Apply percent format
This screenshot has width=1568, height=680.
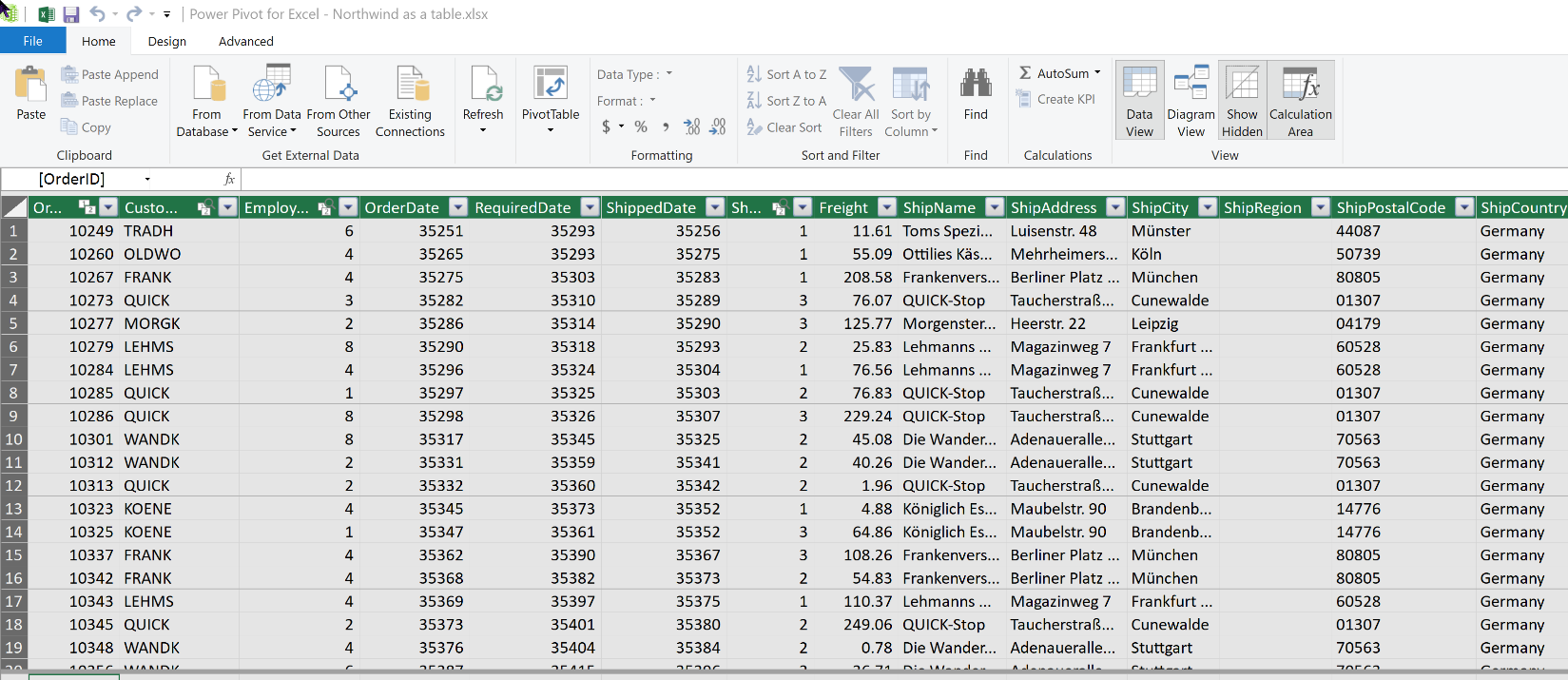click(641, 126)
